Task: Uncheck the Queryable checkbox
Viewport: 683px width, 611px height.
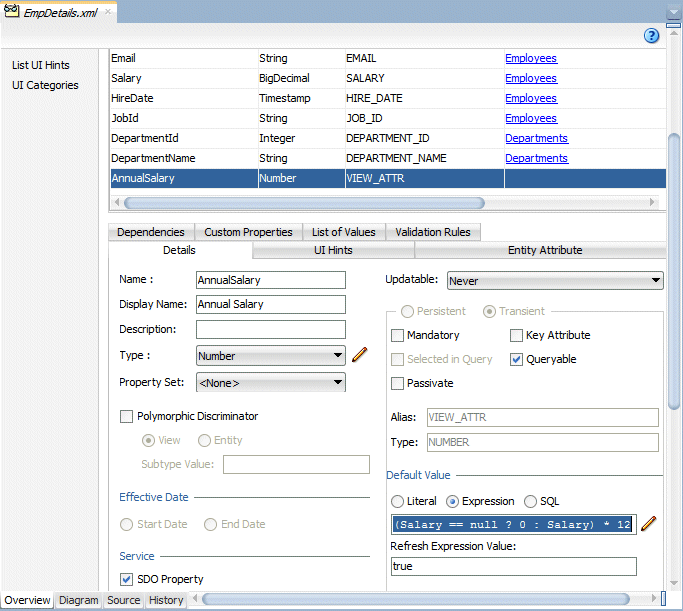Action: [x=516, y=359]
